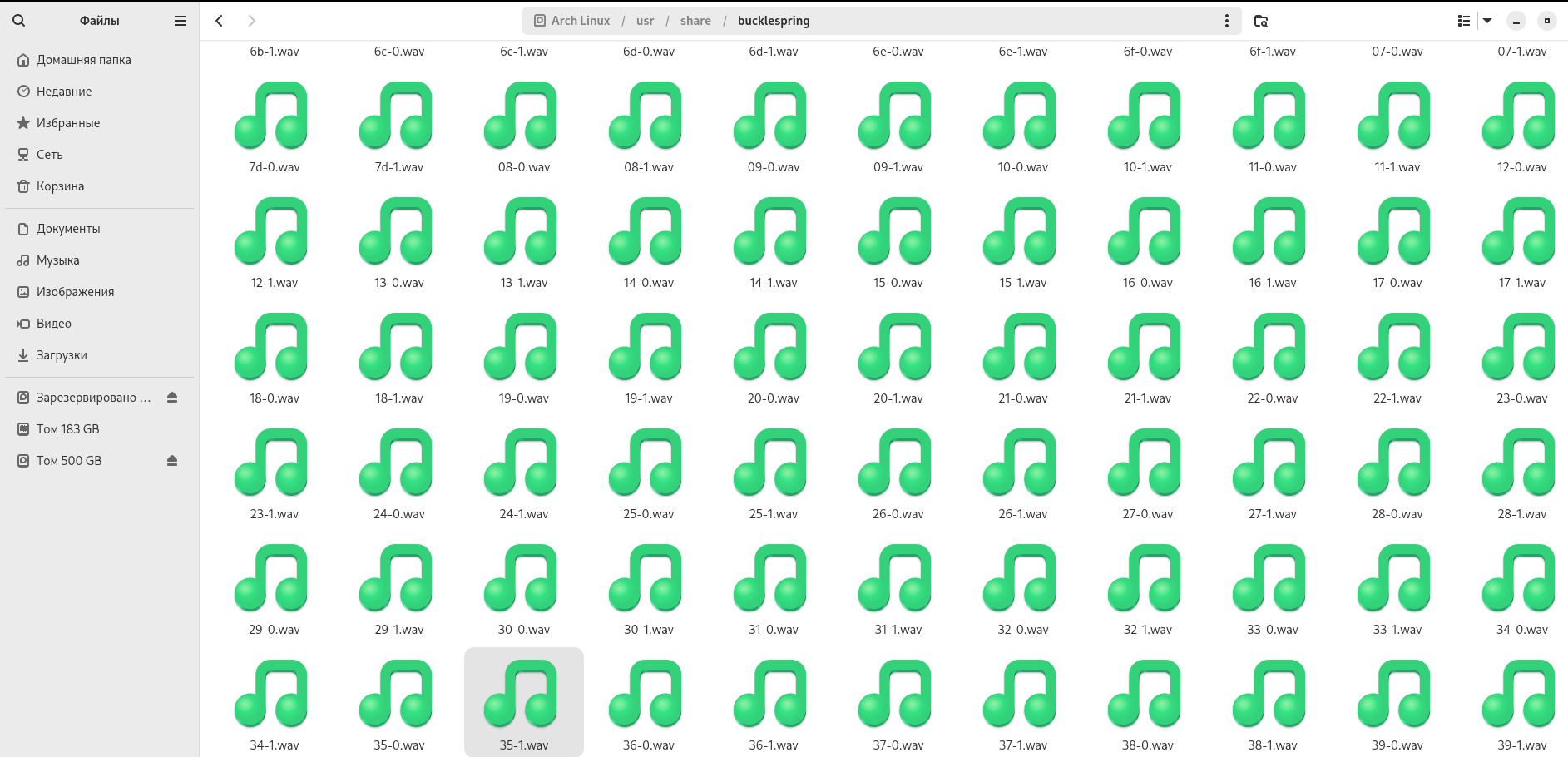Navigate to the usr path segment
The image size is (1568, 757).
tap(645, 21)
